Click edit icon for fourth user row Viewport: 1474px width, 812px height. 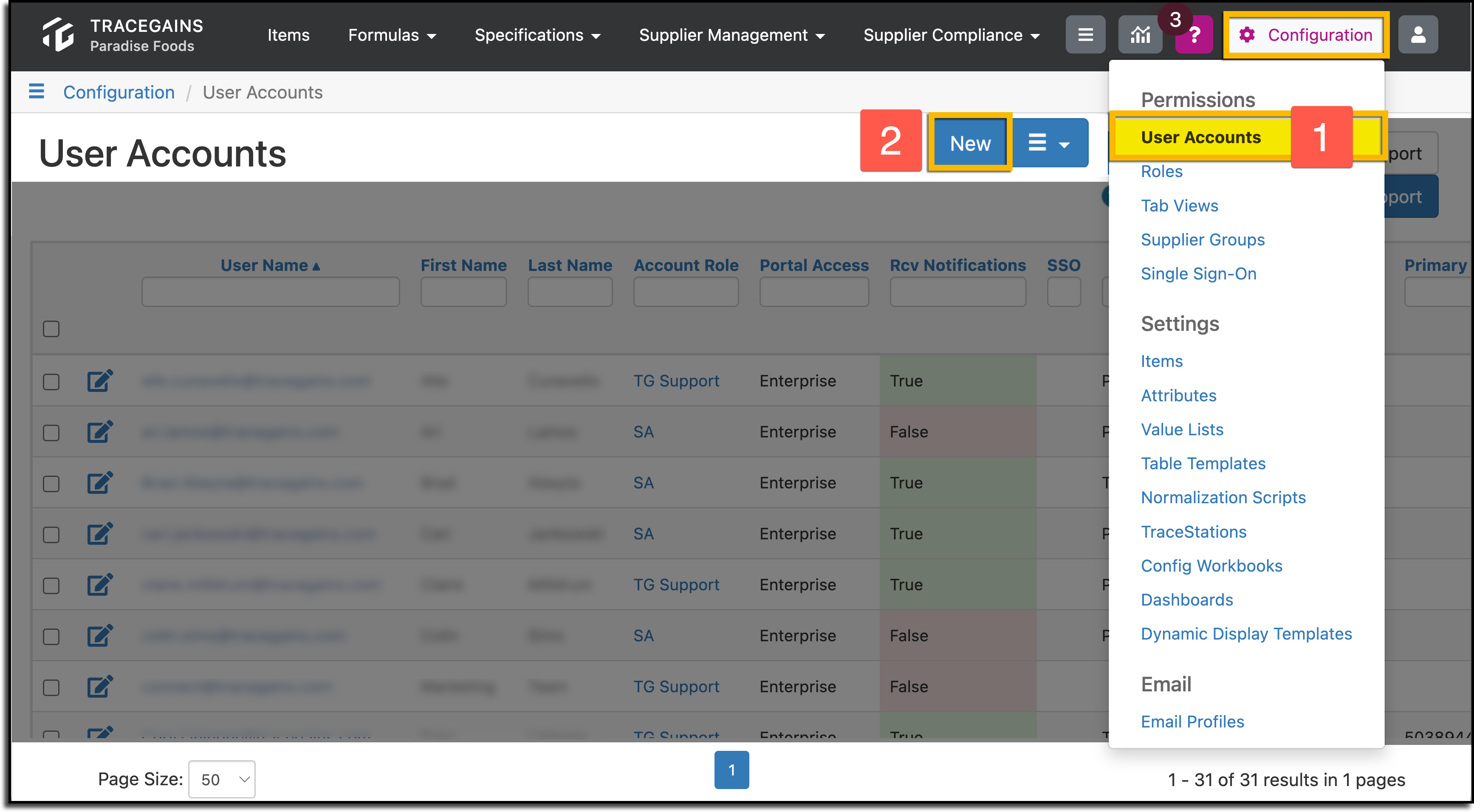pos(99,533)
